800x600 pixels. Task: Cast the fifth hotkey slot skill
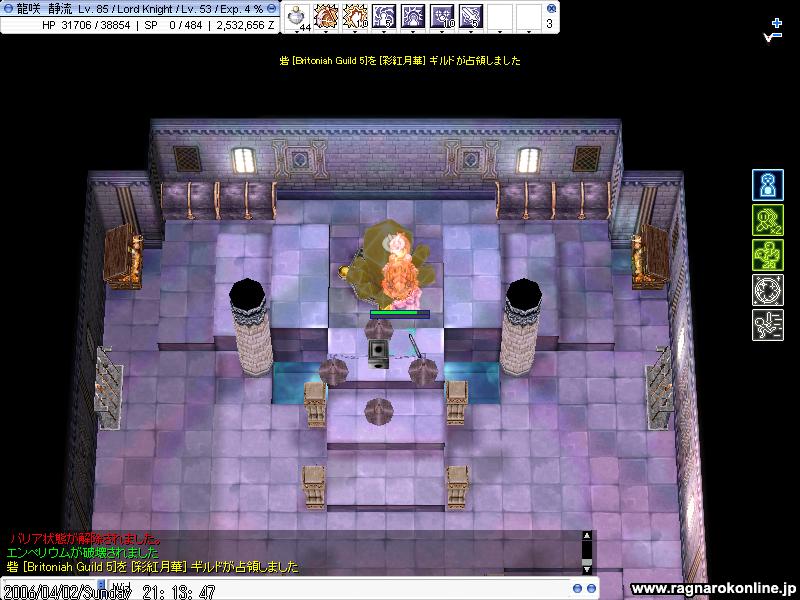click(413, 16)
